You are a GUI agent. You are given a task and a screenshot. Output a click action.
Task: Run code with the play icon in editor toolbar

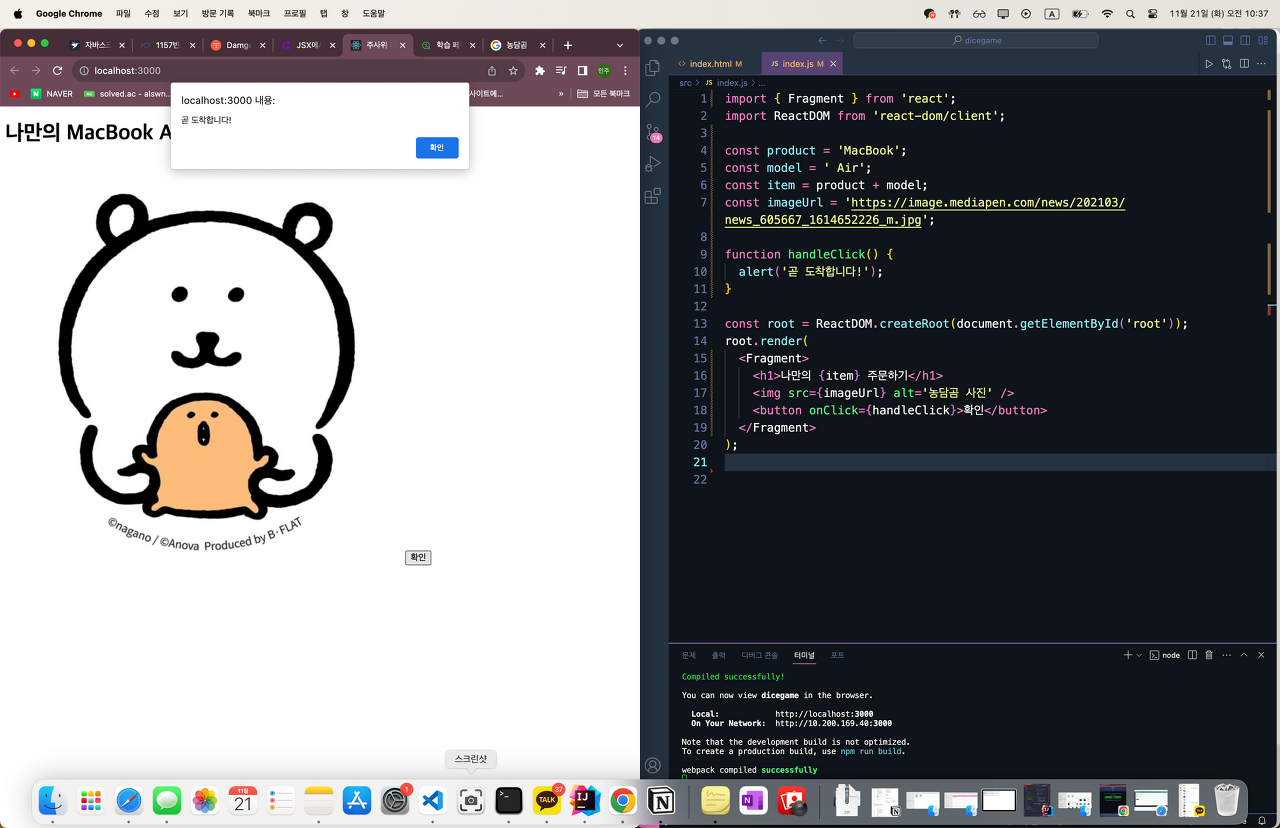click(x=1208, y=64)
